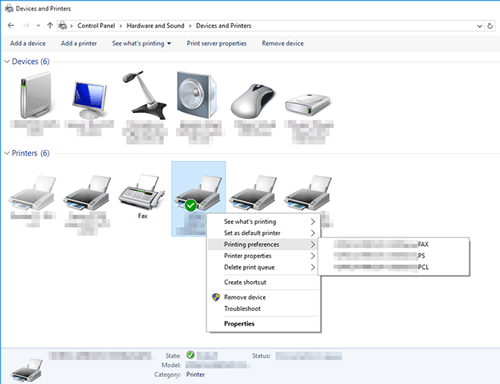500x384 pixels.
Task: Click the Refresh button in address bar
Action: 490,26
